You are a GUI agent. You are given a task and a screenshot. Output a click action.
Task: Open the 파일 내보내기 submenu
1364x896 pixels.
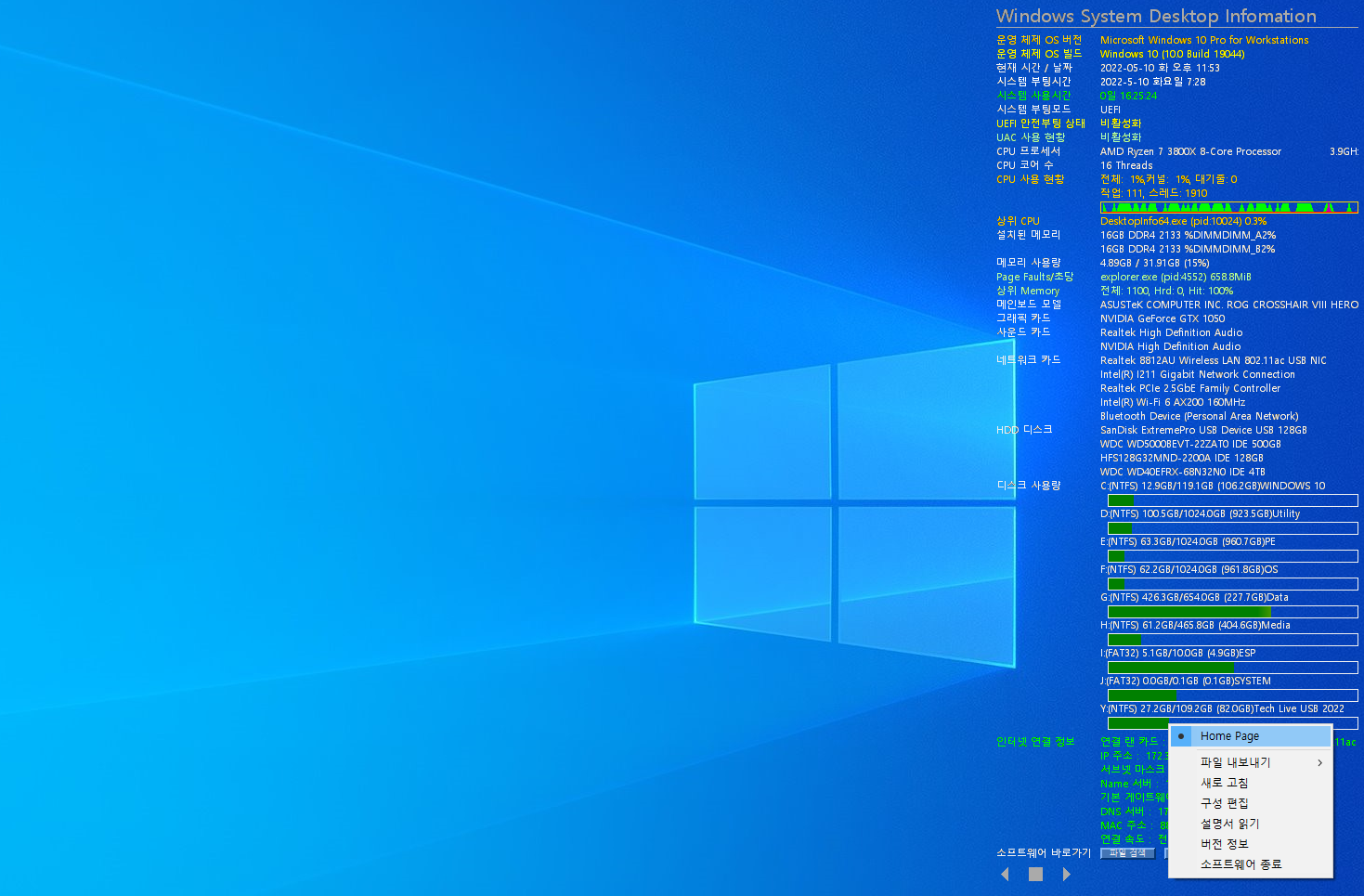[x=1251, y=762]
